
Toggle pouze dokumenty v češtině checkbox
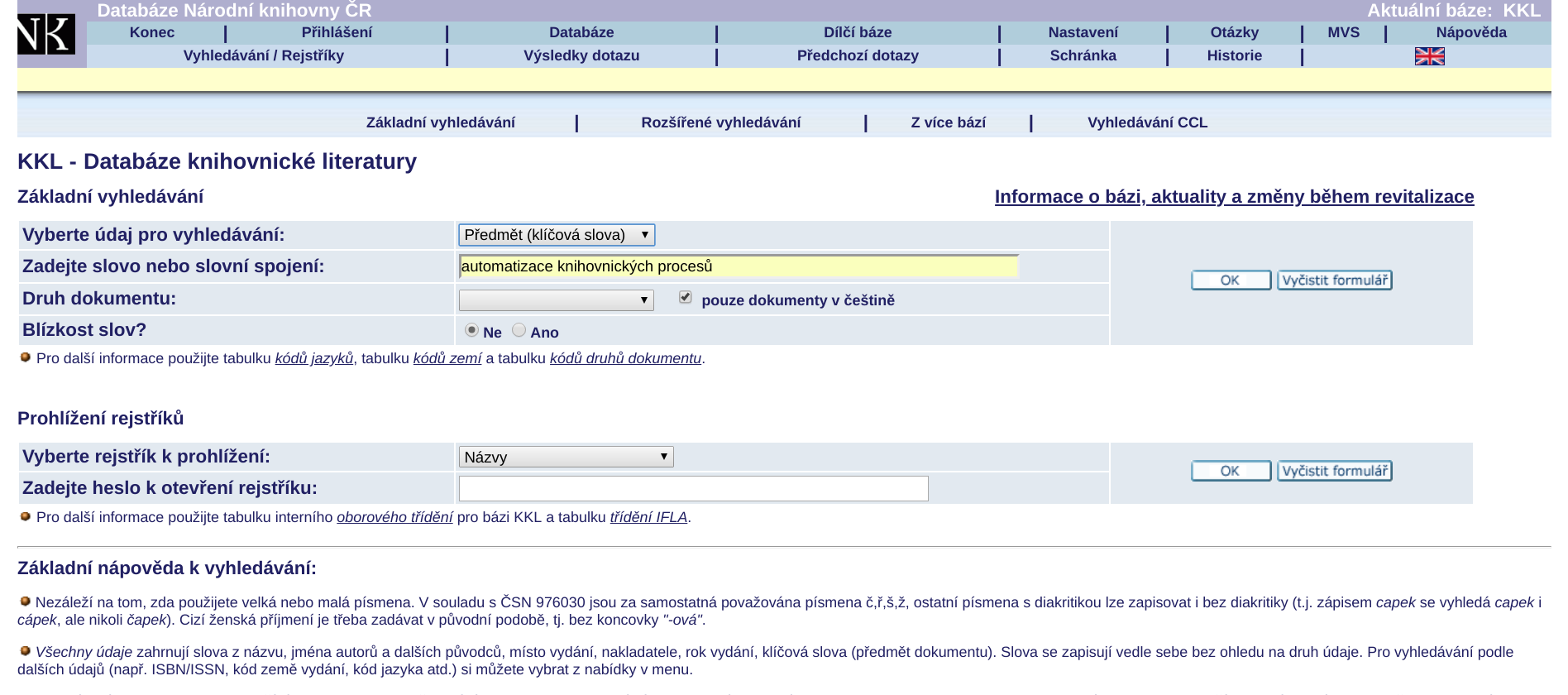pyautogui.click(x=686, y=297)
